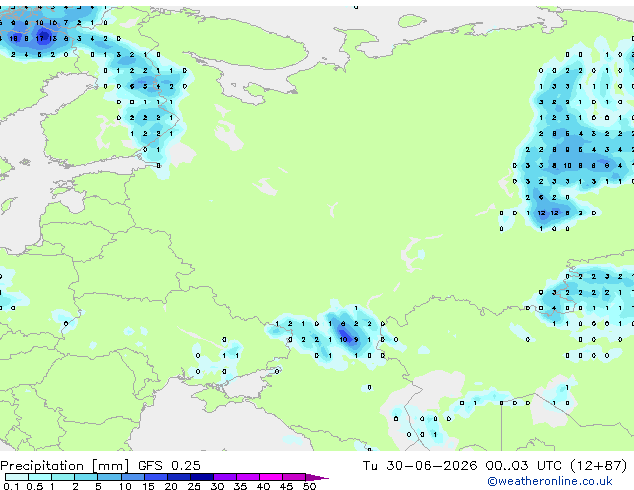Click the "Precipitation [mm]" title text

pyautogui.click(x=65, y=466)
